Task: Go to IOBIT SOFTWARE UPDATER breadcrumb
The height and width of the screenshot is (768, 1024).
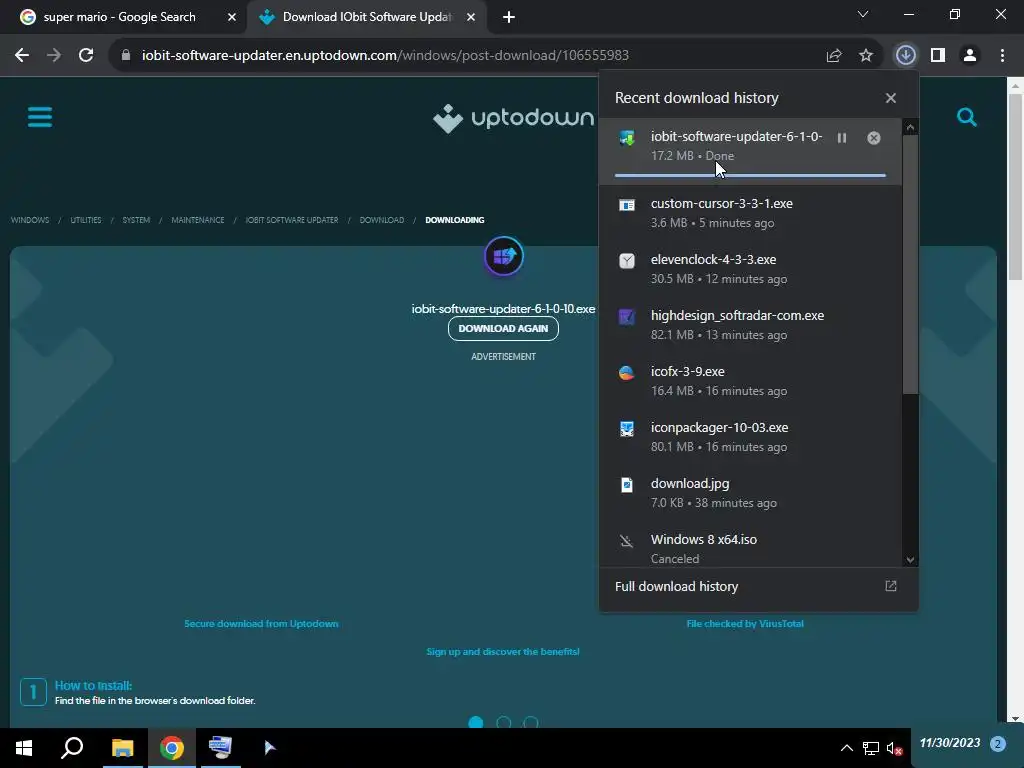Action: click(x=291, y=220)
